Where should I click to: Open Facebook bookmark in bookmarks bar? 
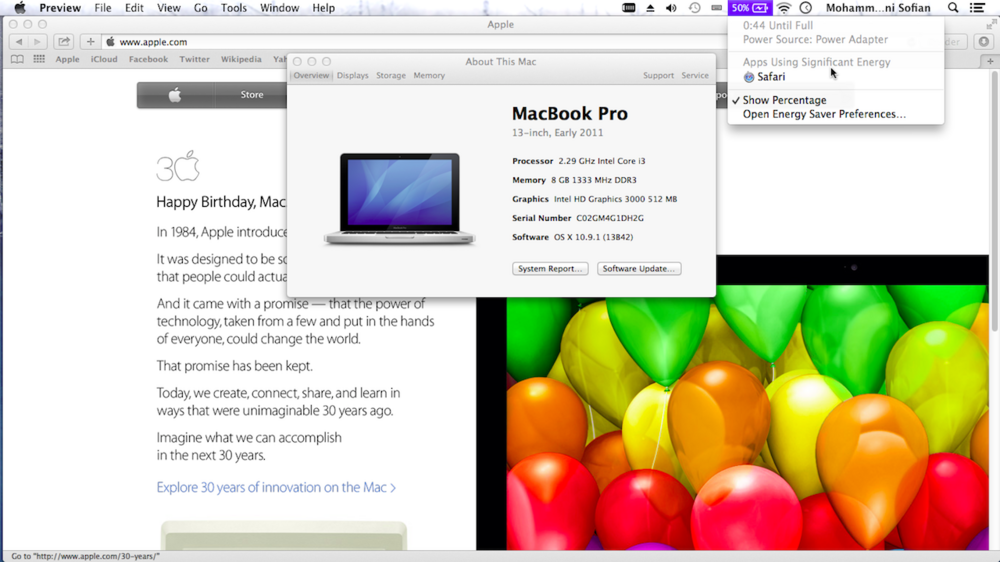148,59
